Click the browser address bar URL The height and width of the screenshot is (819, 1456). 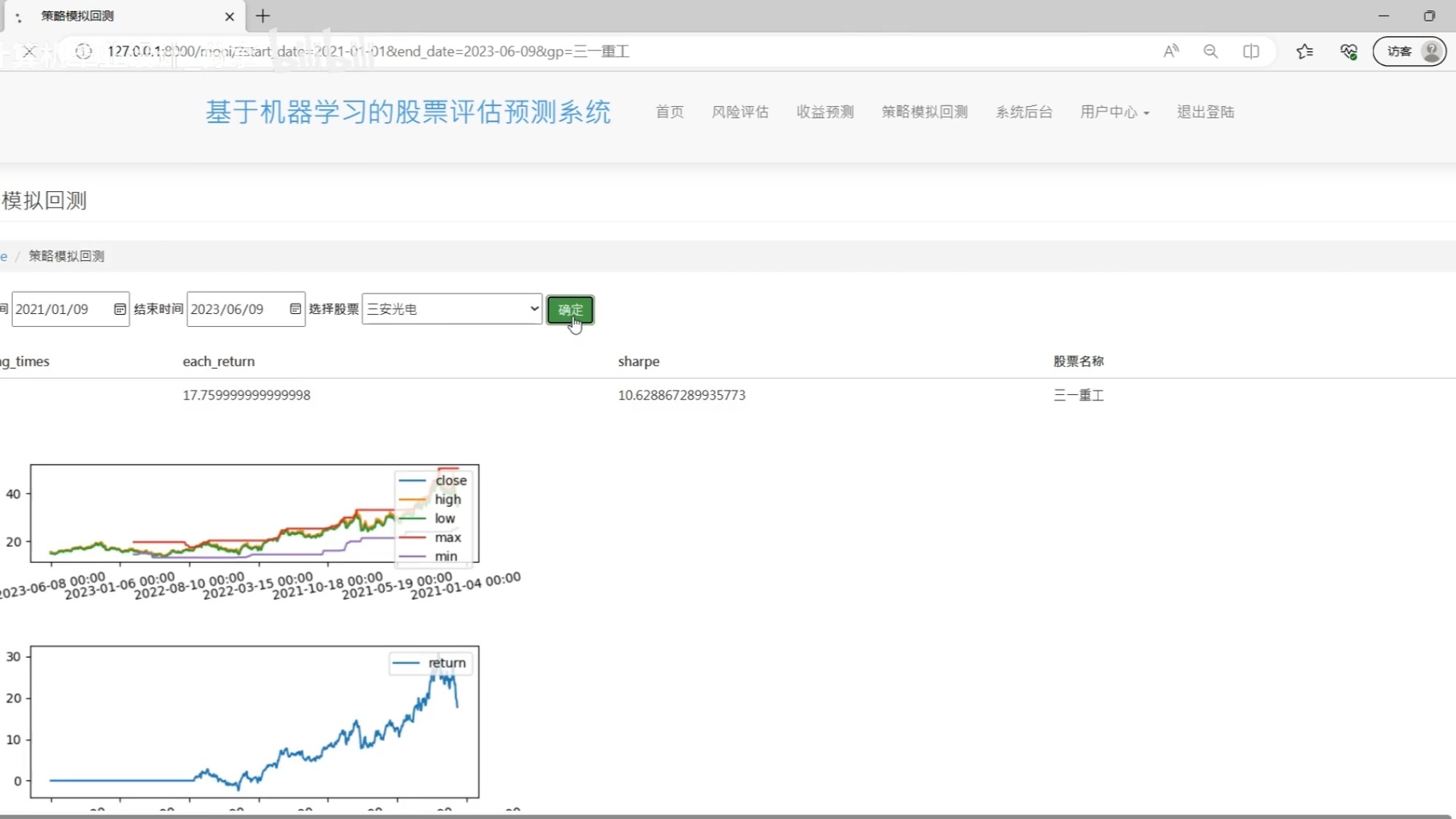coord(369,51)
